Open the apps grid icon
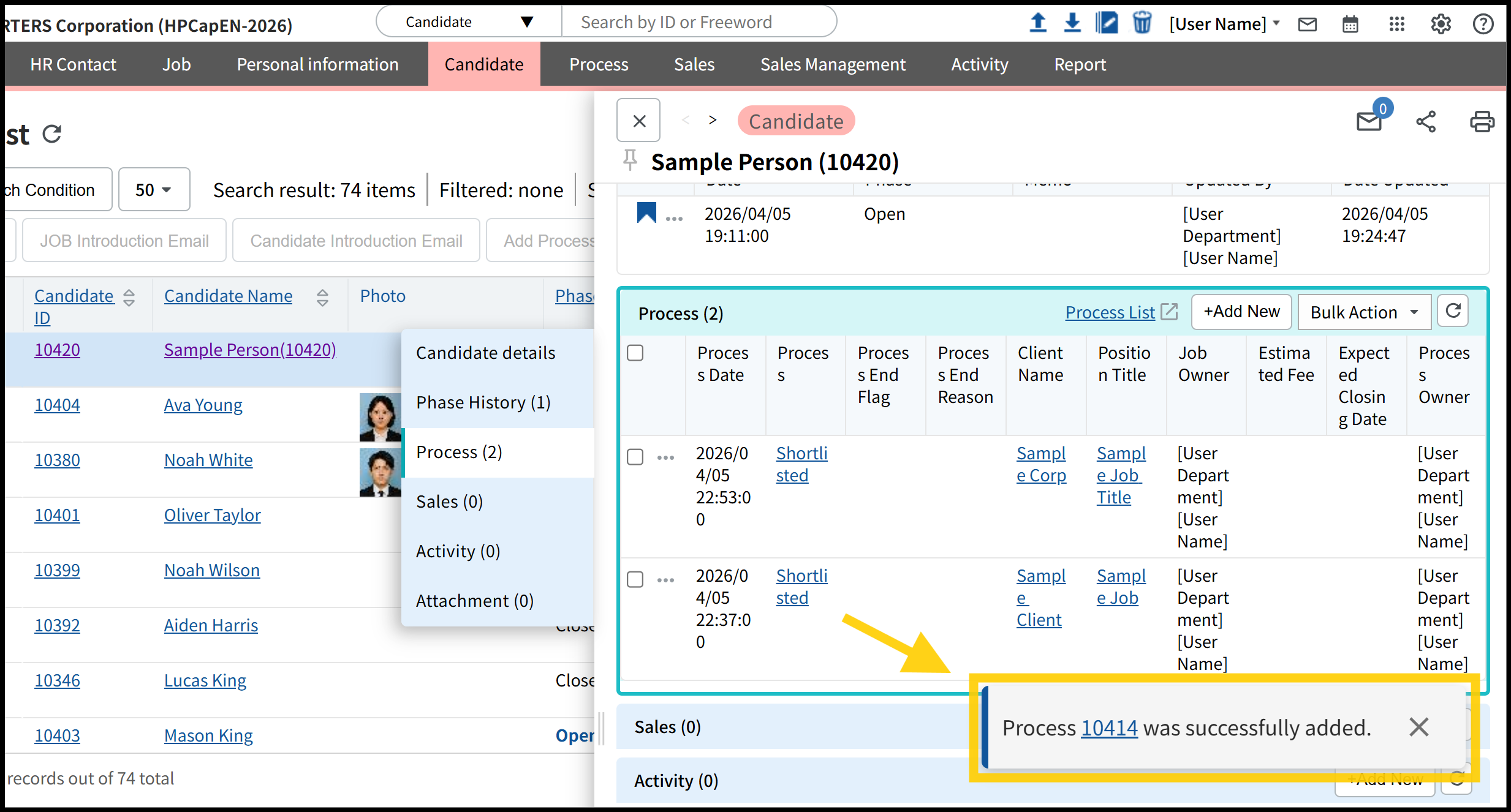Viewport: 1511px width, 812px height. pyautogui.click(x=1396, y=24)
